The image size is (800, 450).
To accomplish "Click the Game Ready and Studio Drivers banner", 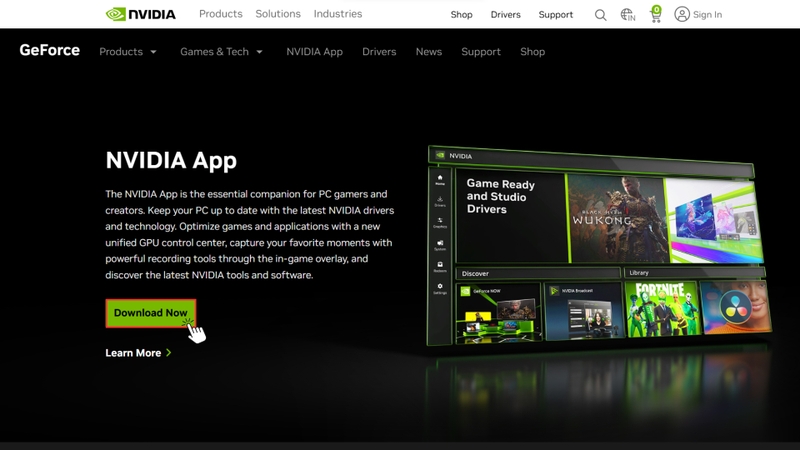I will (x=511, y=216).
